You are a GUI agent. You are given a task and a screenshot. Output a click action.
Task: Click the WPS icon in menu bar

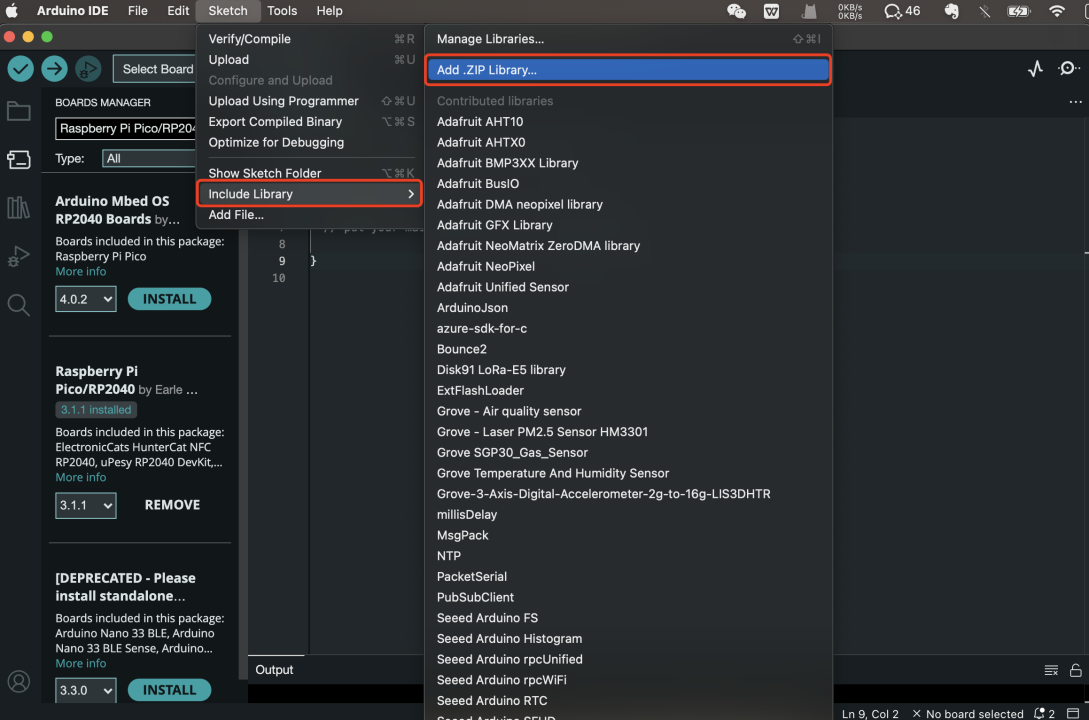771,10
